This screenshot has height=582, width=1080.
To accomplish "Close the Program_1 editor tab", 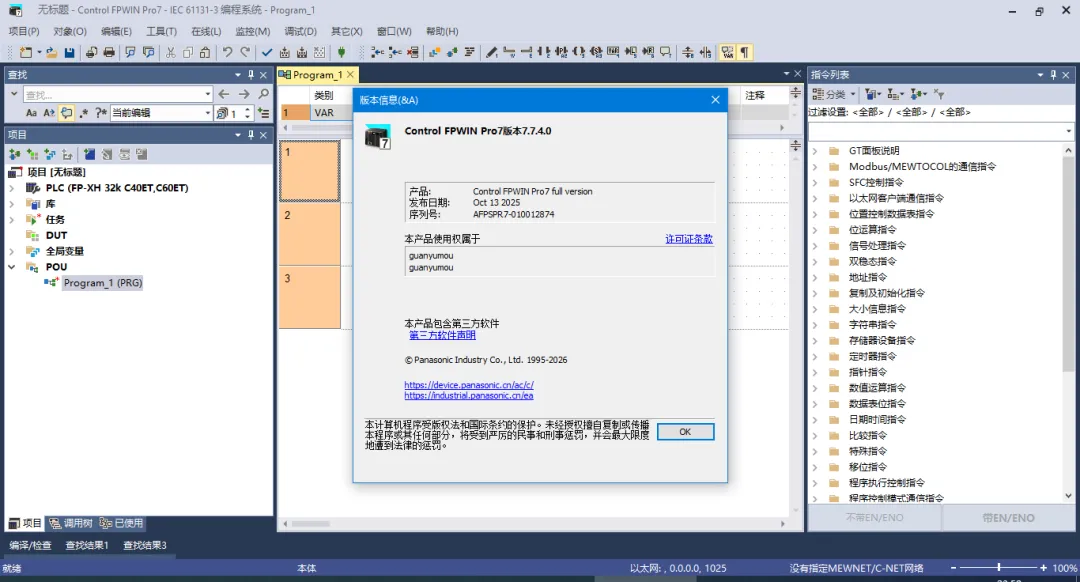I will click(x=351, y=74).
